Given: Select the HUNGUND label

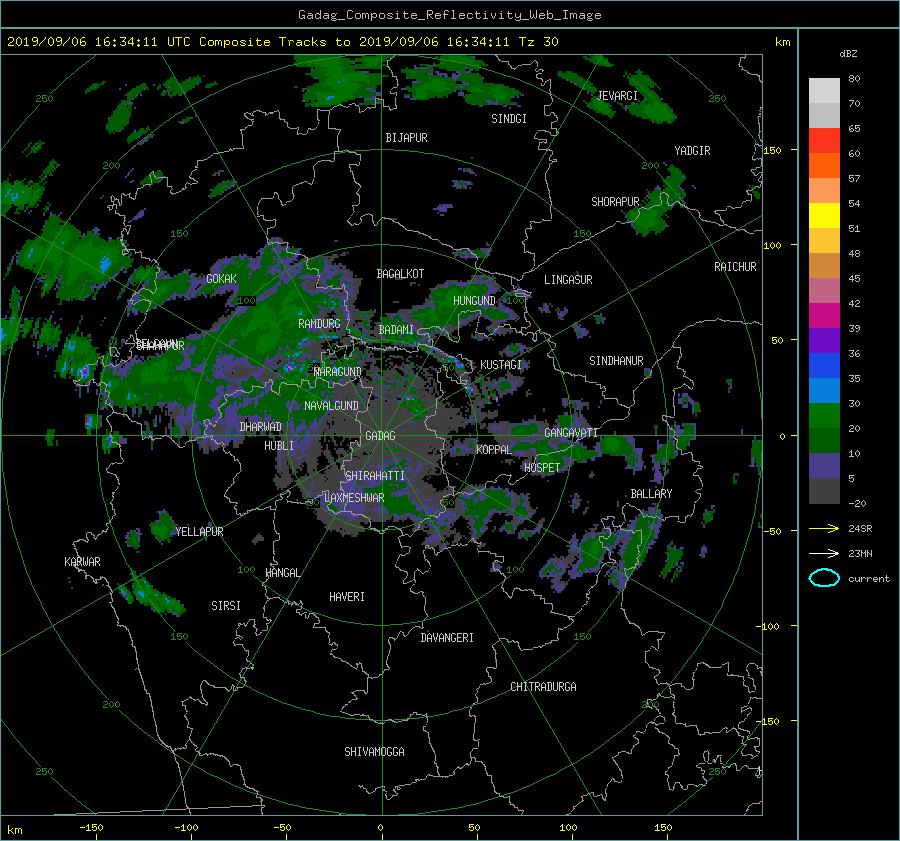Looking at the screenshot, I should (474, 301).
